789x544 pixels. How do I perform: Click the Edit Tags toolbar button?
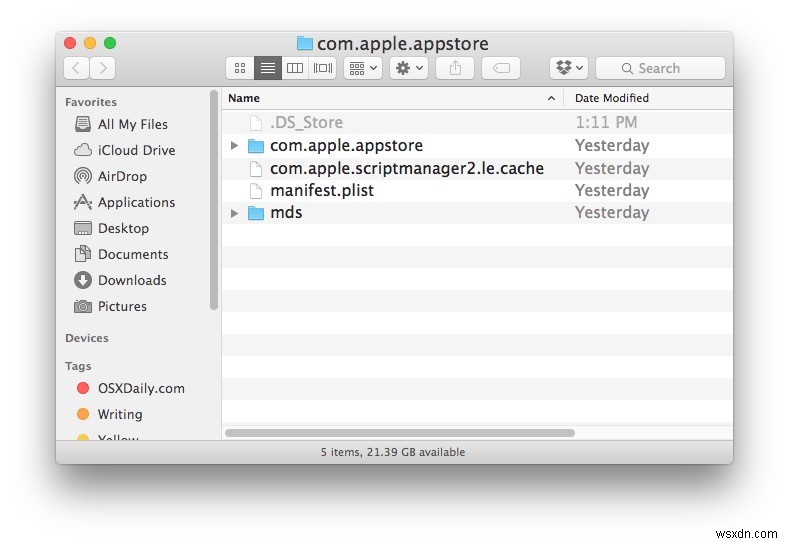coord(501,68)
